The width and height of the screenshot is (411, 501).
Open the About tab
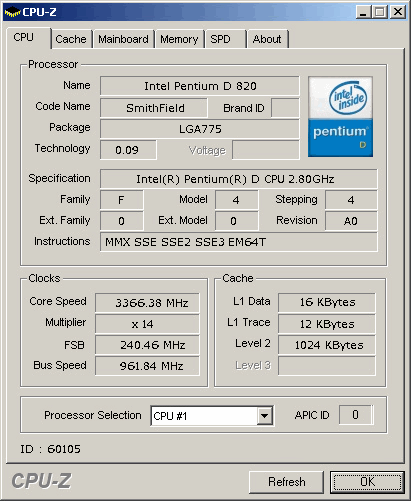click(267, 39)
